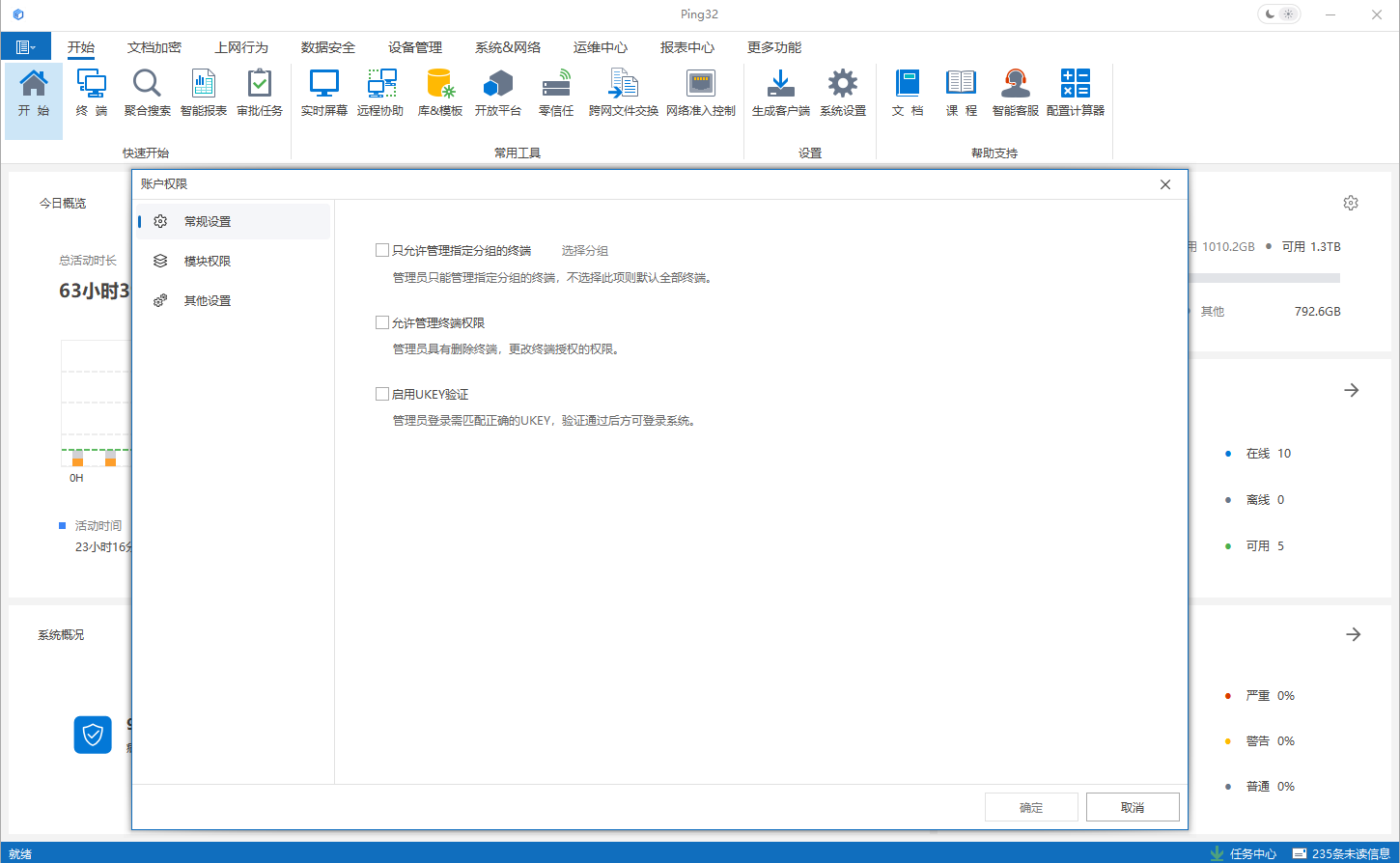The width and height of the screenshot is (1400, 863).
Task: Open the 运维中心 ribbon tab
Action: coord(600,46)
